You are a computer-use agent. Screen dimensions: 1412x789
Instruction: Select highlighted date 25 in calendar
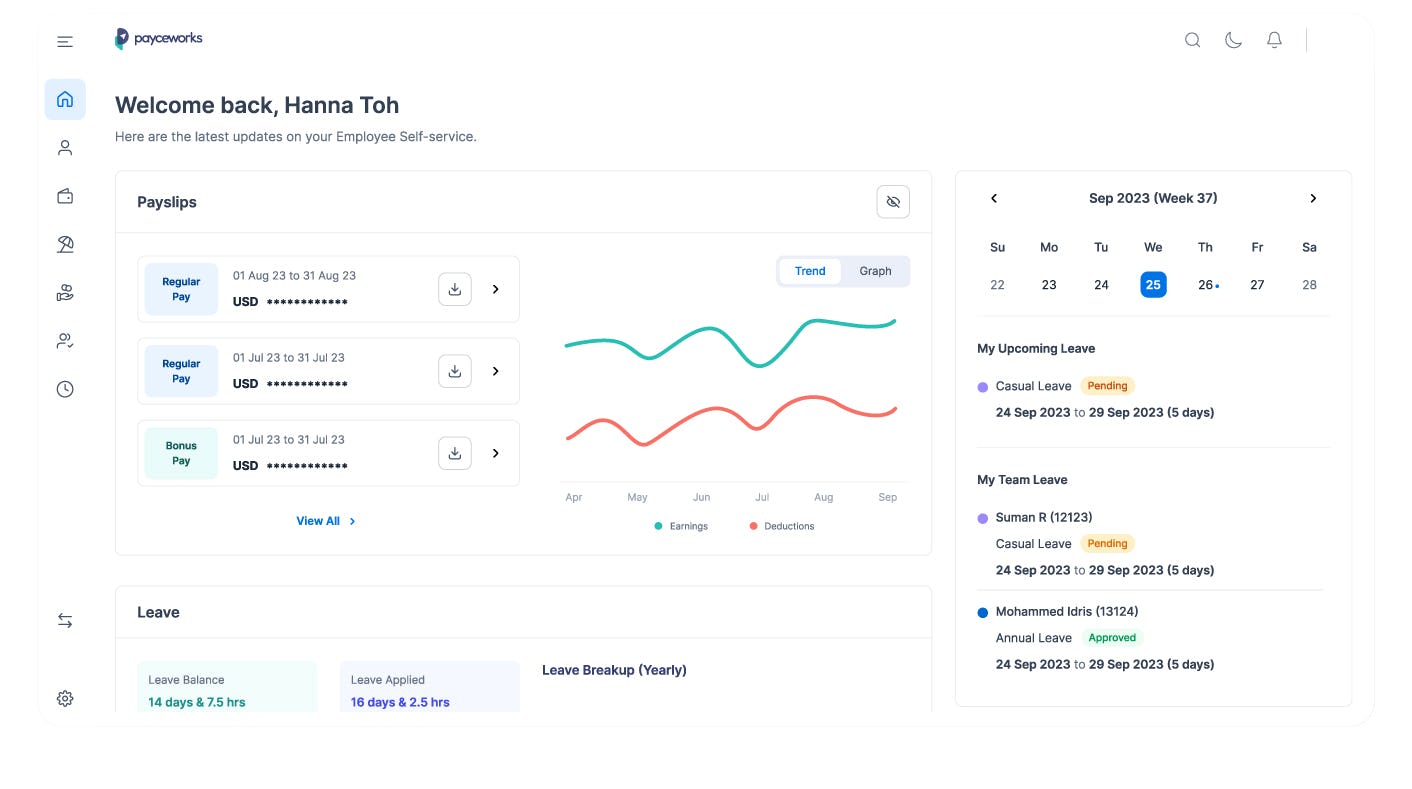tap(1153, 285)
